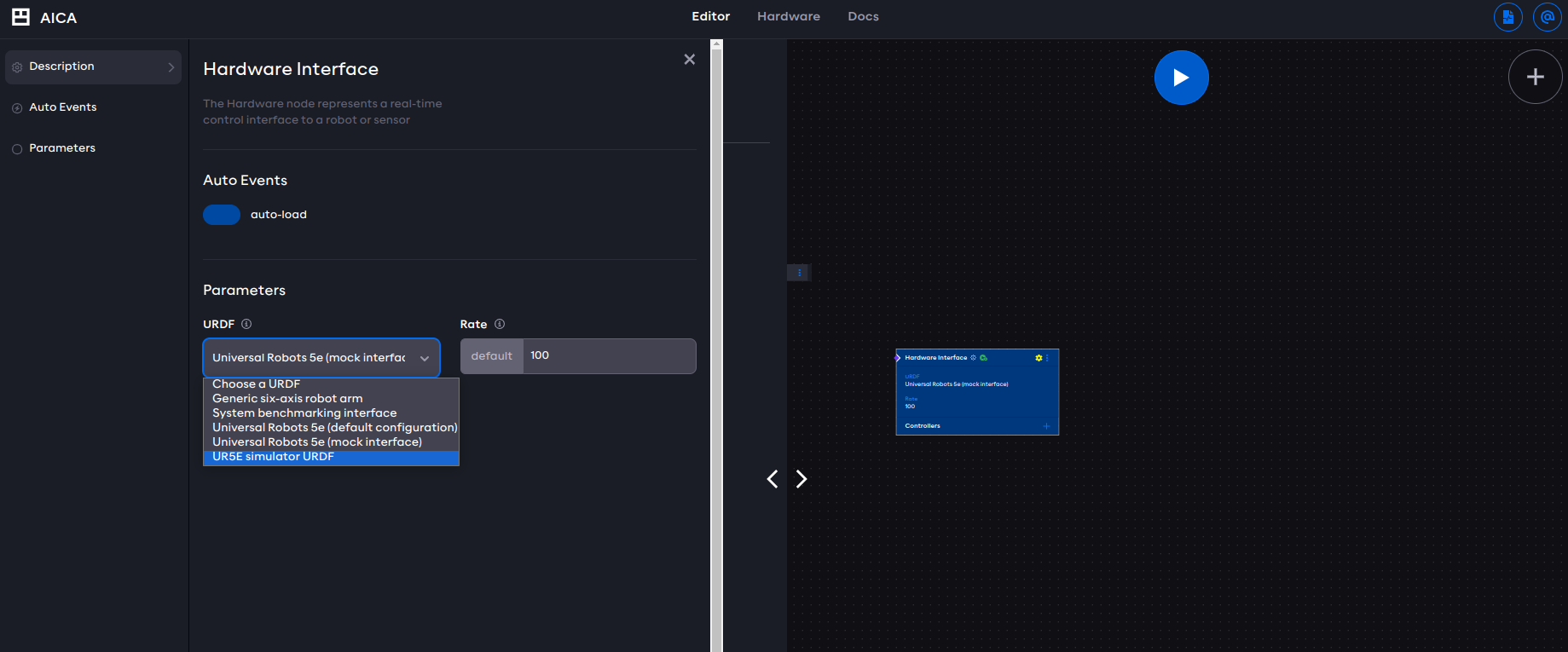
Task: Click the gear icon beside Description in the sidebar
Action: (x=17, y=67)
